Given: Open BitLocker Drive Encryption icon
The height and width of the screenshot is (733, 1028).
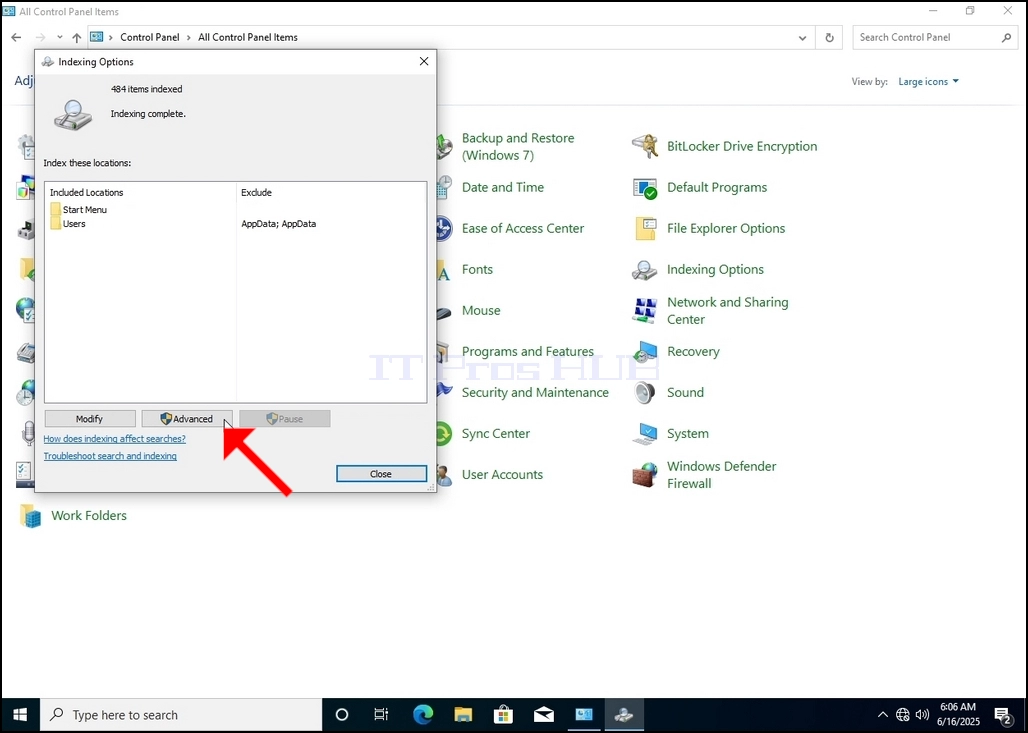Looking at the screenshot, I should [x=645, y=146].
